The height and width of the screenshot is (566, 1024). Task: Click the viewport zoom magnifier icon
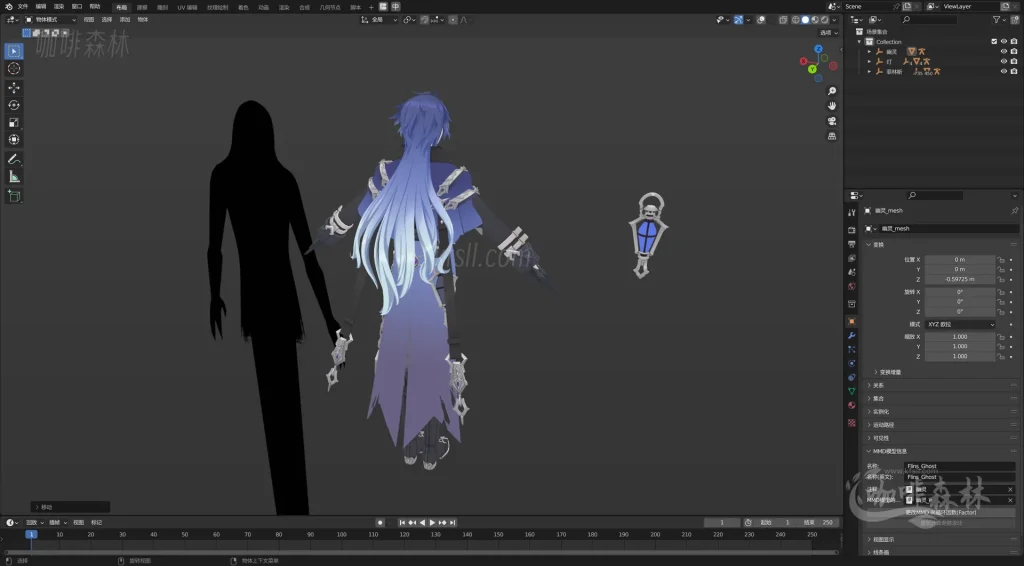click(832, 91)
